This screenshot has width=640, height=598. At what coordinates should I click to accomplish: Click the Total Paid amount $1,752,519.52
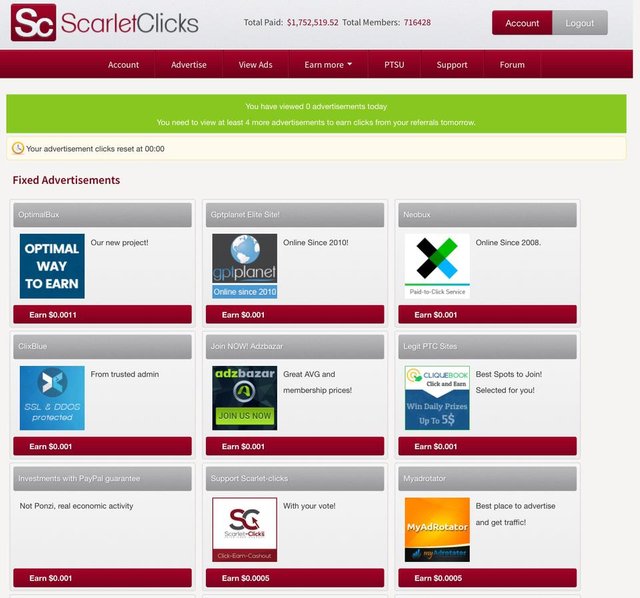tap(313, 22)
